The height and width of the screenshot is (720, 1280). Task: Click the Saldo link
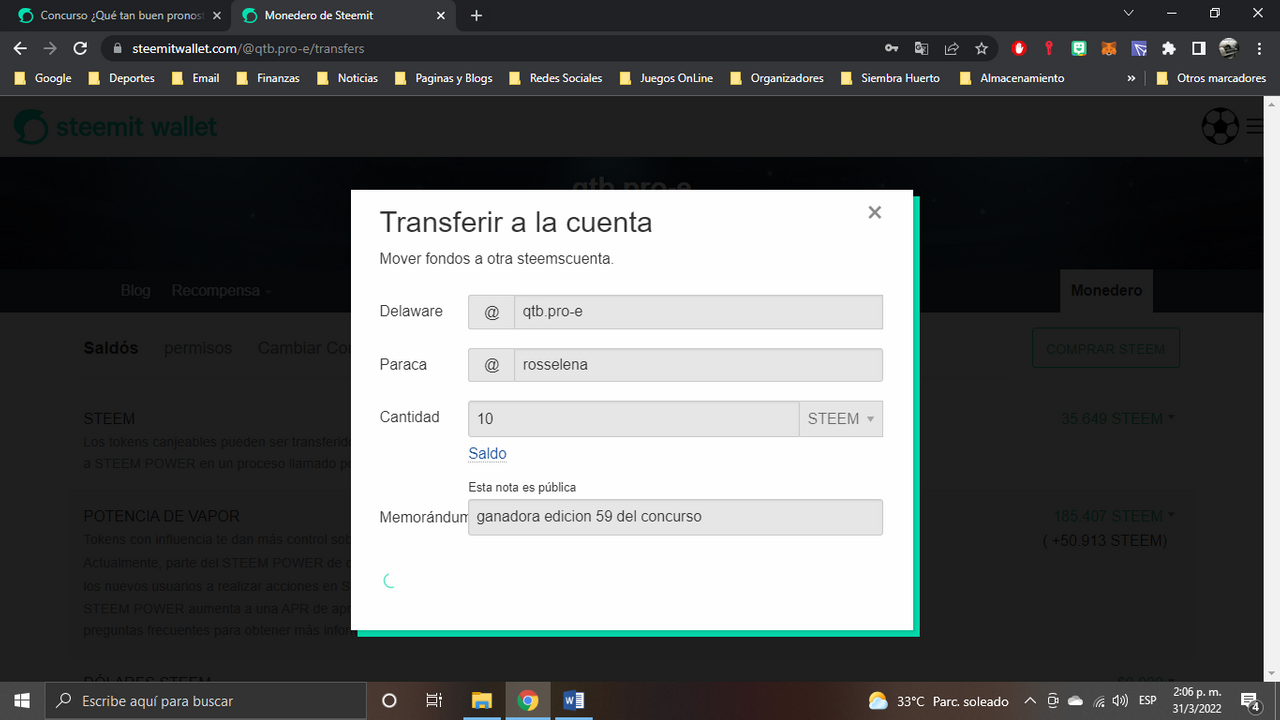[487, 453]
